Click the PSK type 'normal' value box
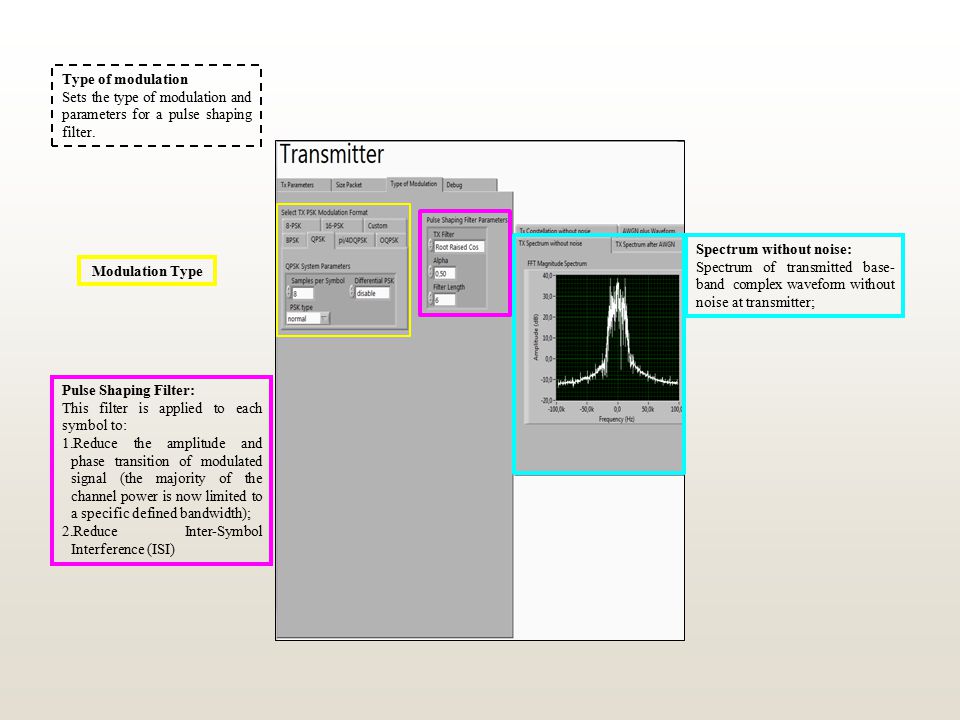 (304, 318)
